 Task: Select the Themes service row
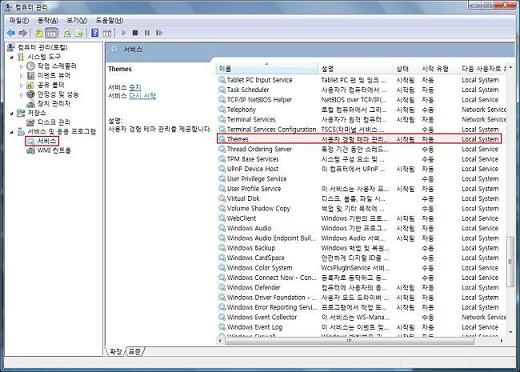pyautogui.click(x=359, y=139)
